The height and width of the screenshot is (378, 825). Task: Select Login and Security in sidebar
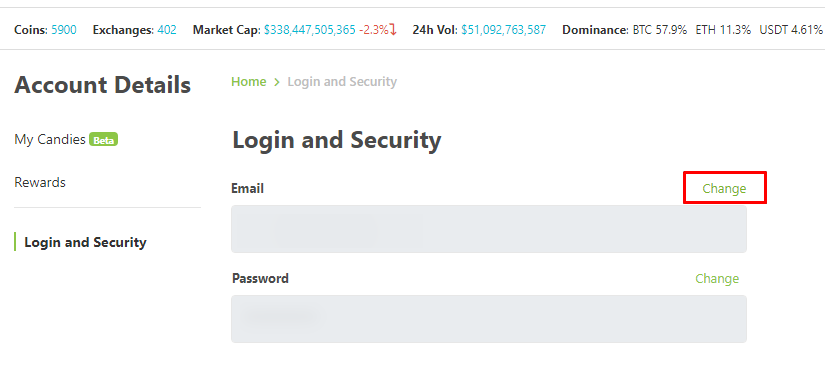[x=85, y=242]
